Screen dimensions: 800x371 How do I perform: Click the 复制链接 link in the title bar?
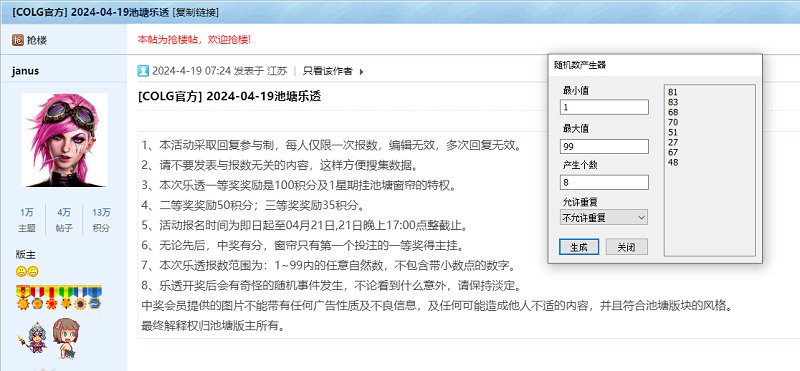click(195, 12)
